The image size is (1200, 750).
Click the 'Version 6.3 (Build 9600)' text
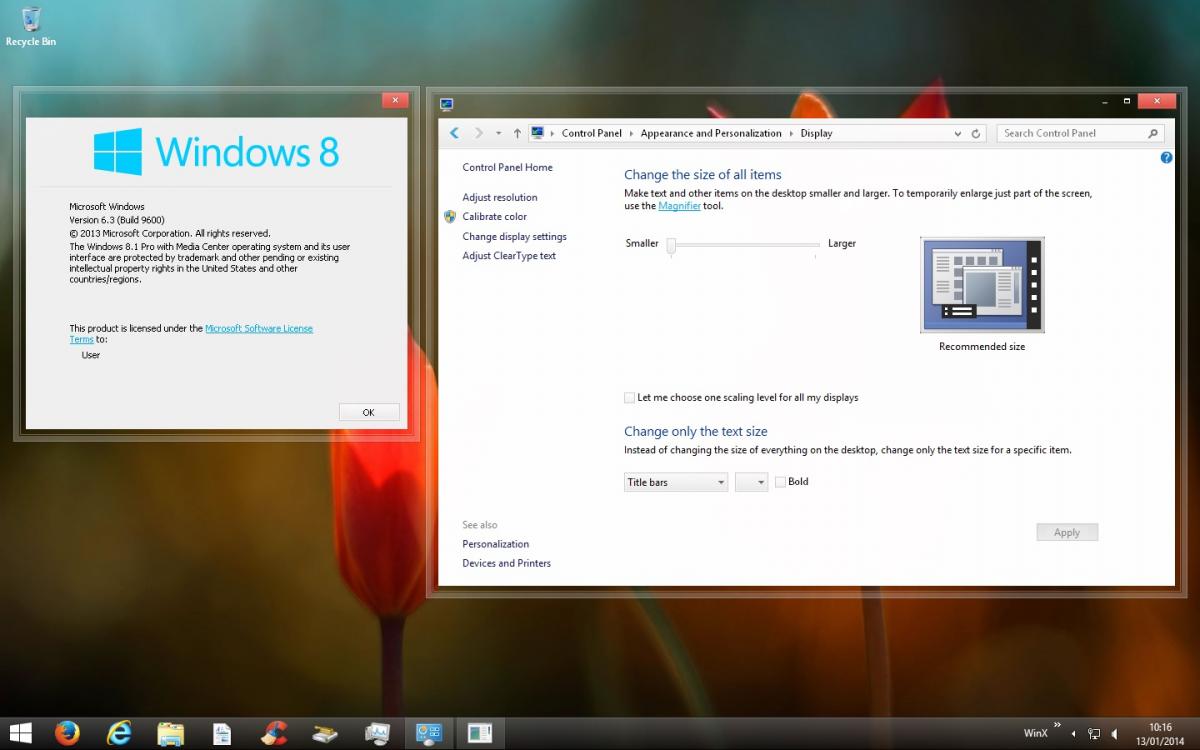(117, 219)
